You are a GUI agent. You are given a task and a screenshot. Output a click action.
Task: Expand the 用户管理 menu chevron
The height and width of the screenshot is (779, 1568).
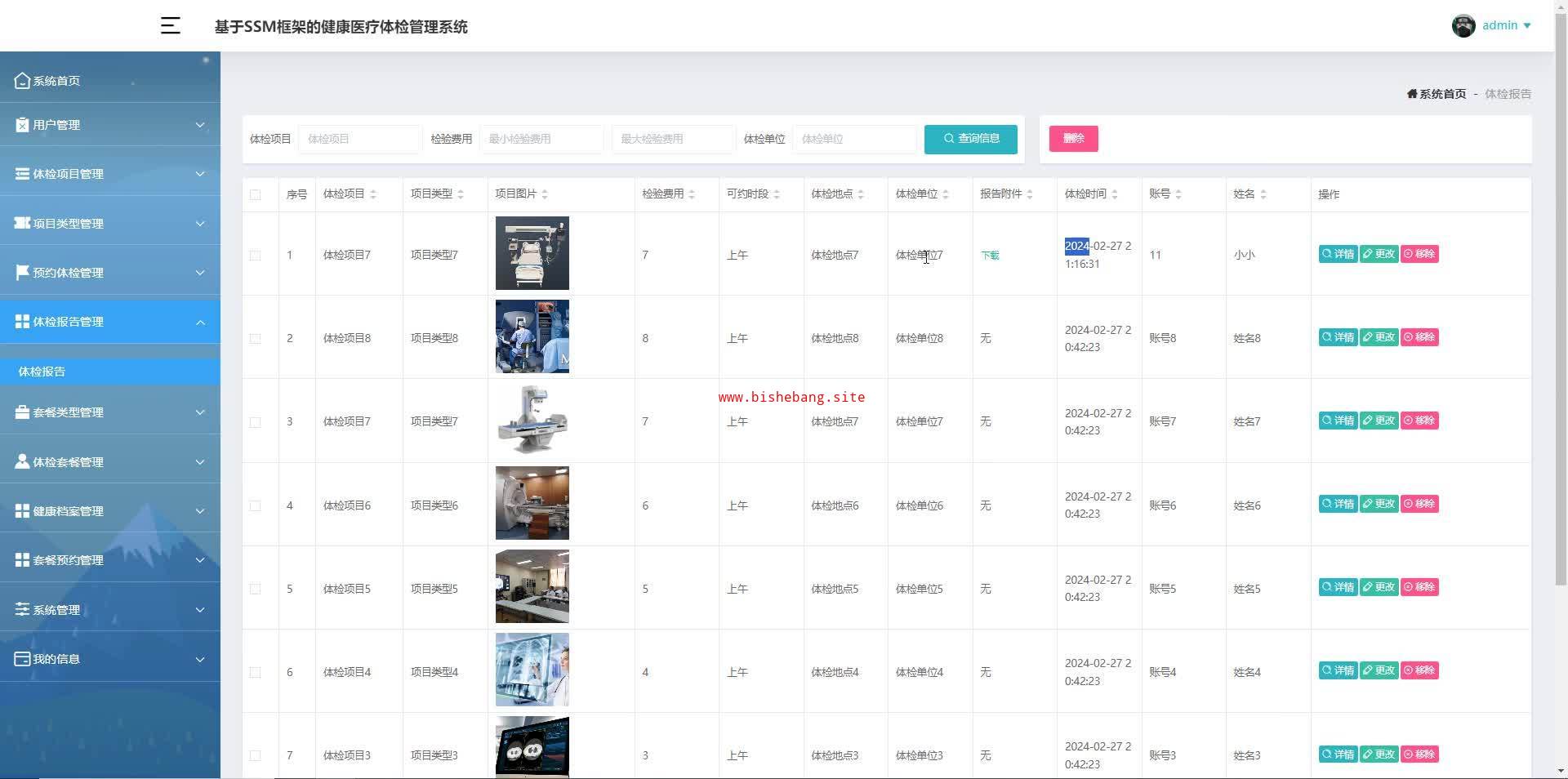tap(200, 125)
